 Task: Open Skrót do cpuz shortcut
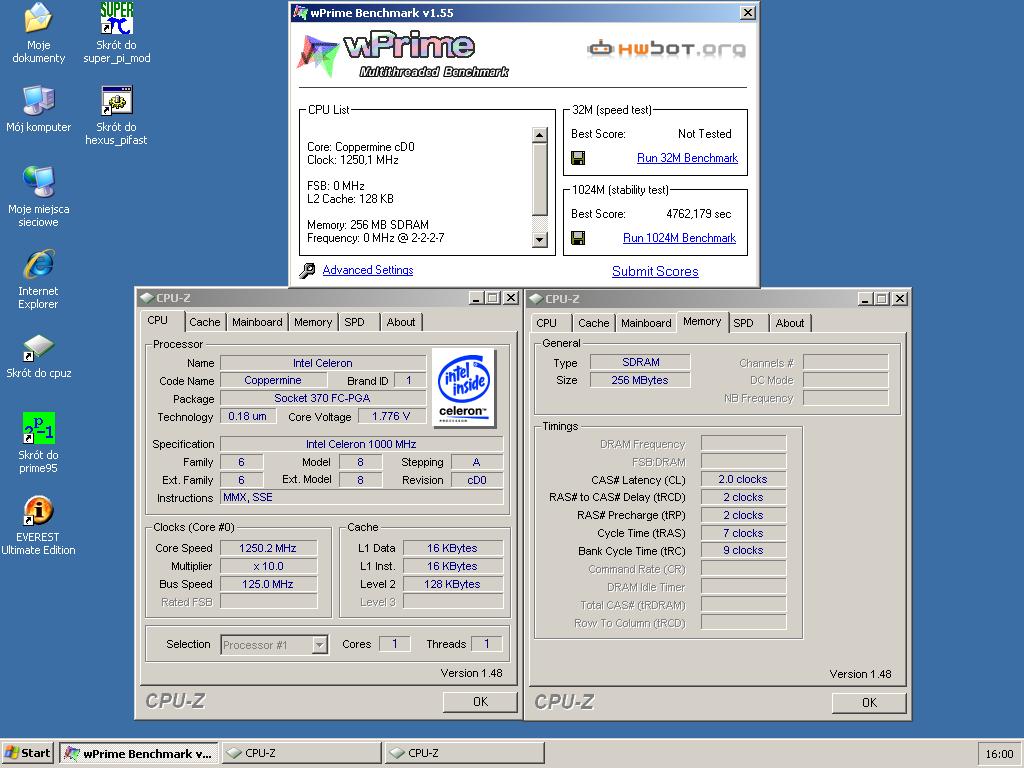point(39,357)
